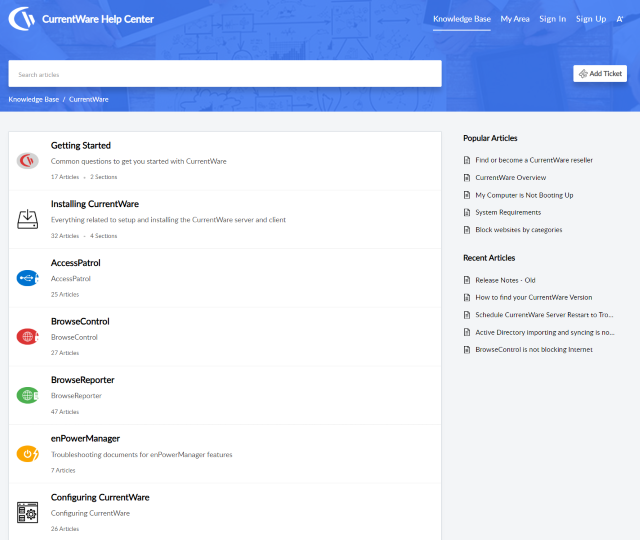
Task: Click '17 Articles' under Getting Started
Action: (65, 177)
